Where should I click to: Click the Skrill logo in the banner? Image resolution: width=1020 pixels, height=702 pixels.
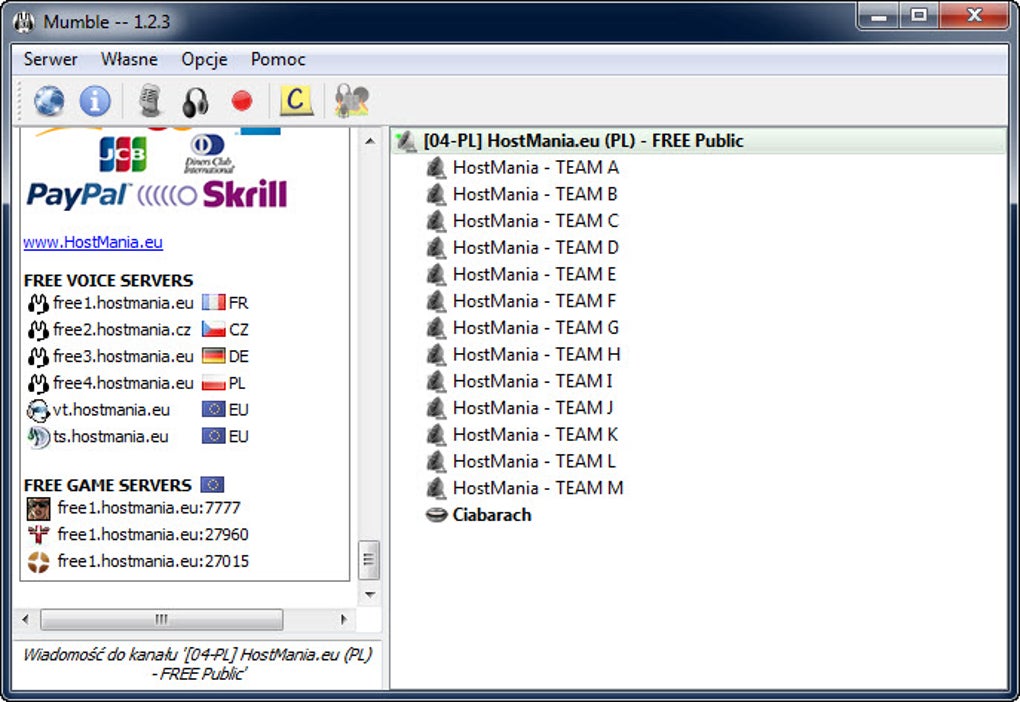pos(245,194)
